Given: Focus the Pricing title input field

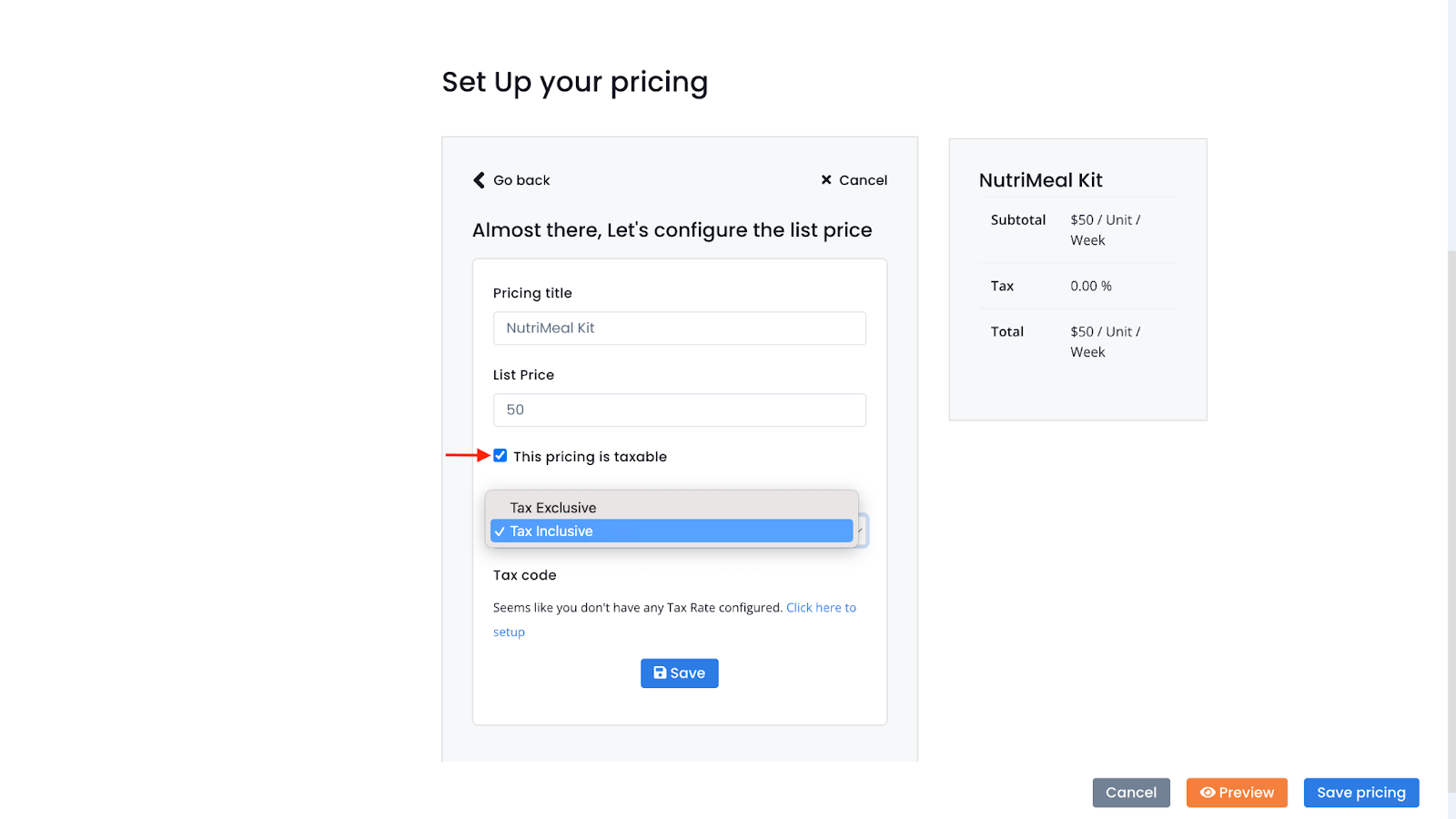Looking at the screenshot, I should (680, 329).
